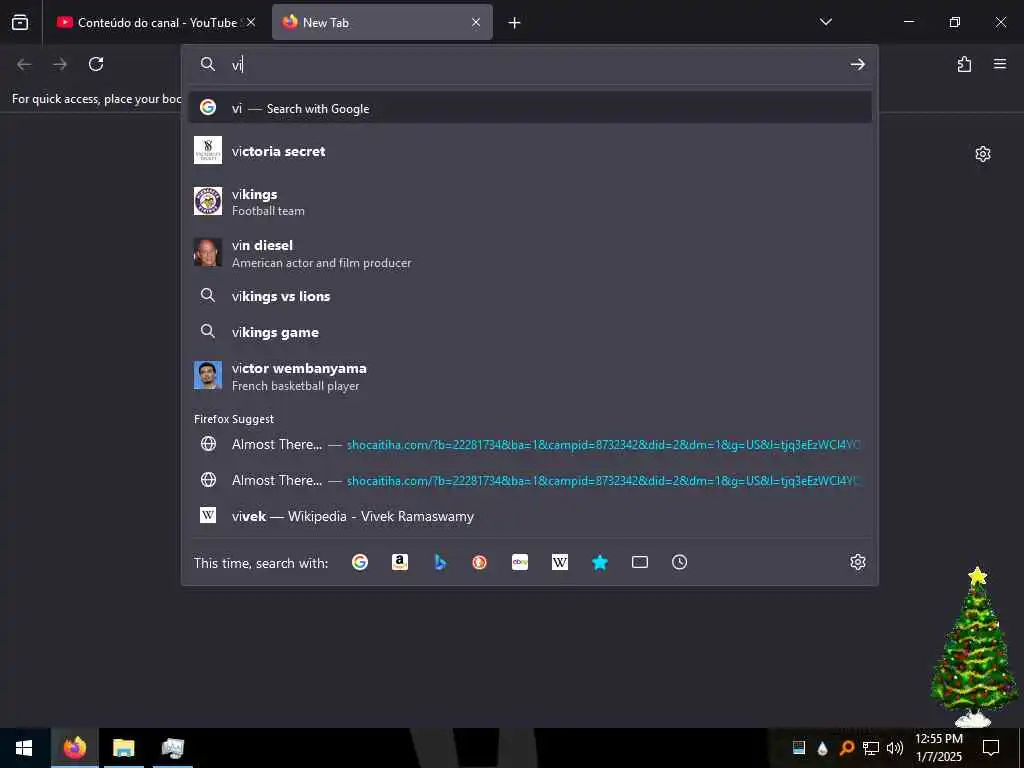Choose 'vi — Search with Google' result
Image resolution: width=1024 pixels, height=768 pixels.
(530, 108)
